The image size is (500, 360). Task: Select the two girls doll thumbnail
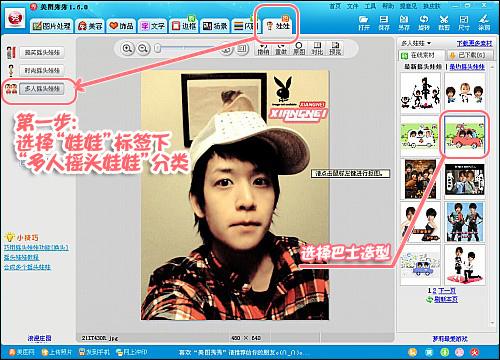coord(421,222)
